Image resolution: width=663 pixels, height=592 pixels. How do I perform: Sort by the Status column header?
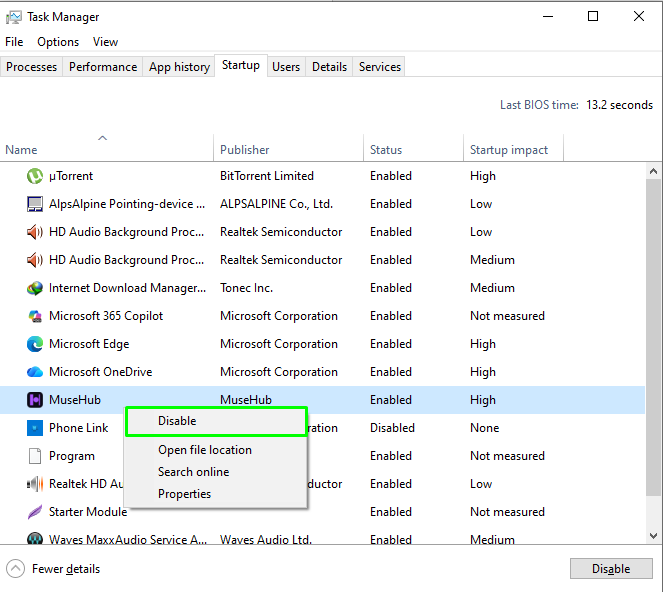click(413, 148)
